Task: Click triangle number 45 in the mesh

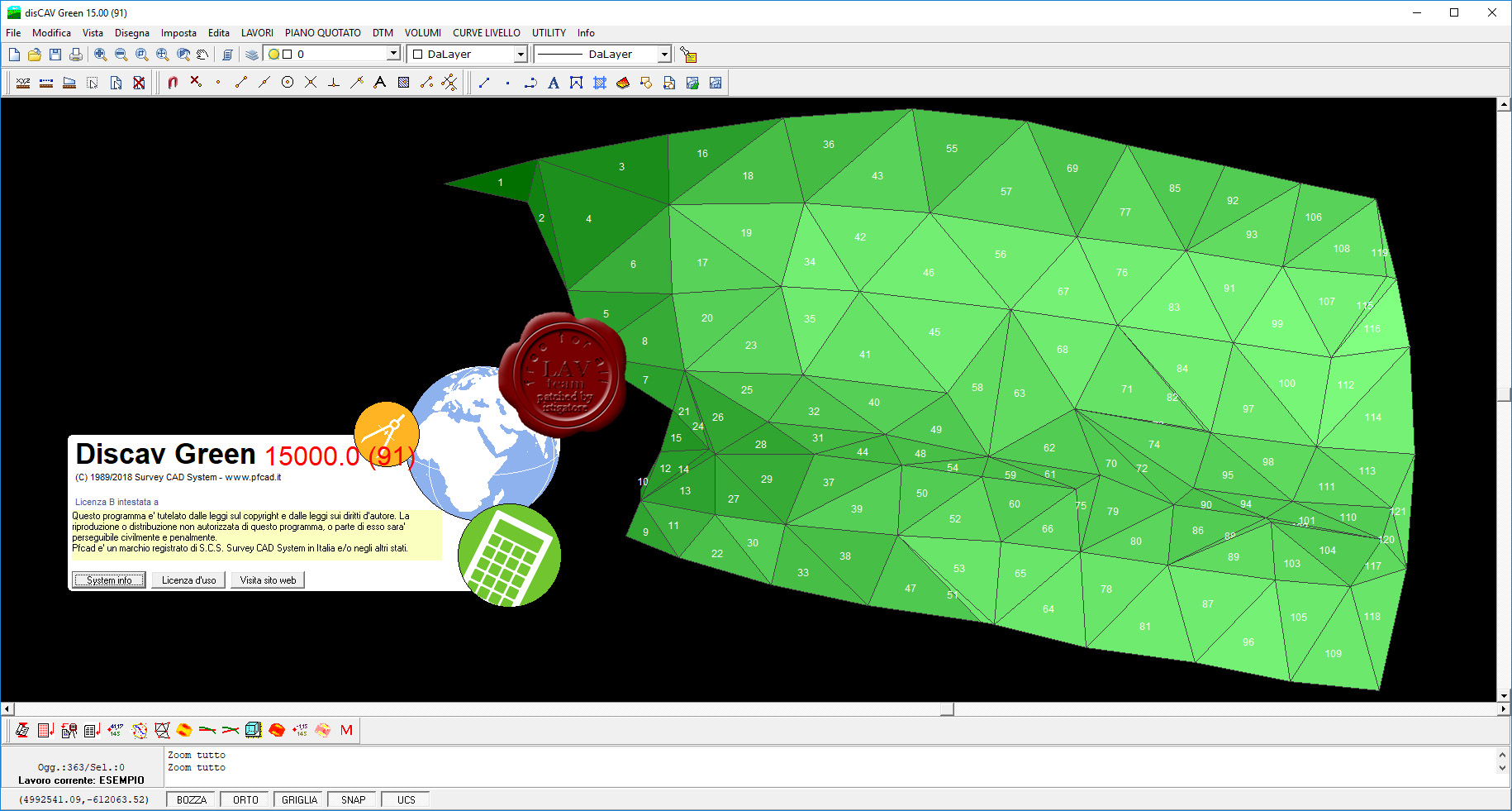Action: pyautogui.click(x=934, y=332)
